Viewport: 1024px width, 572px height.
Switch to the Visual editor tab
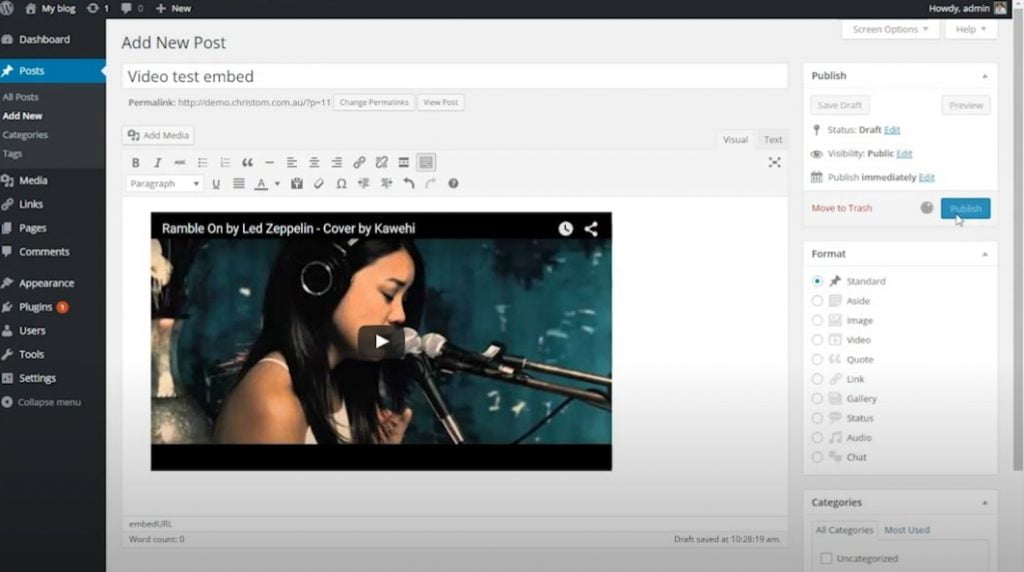coord(735,140)
